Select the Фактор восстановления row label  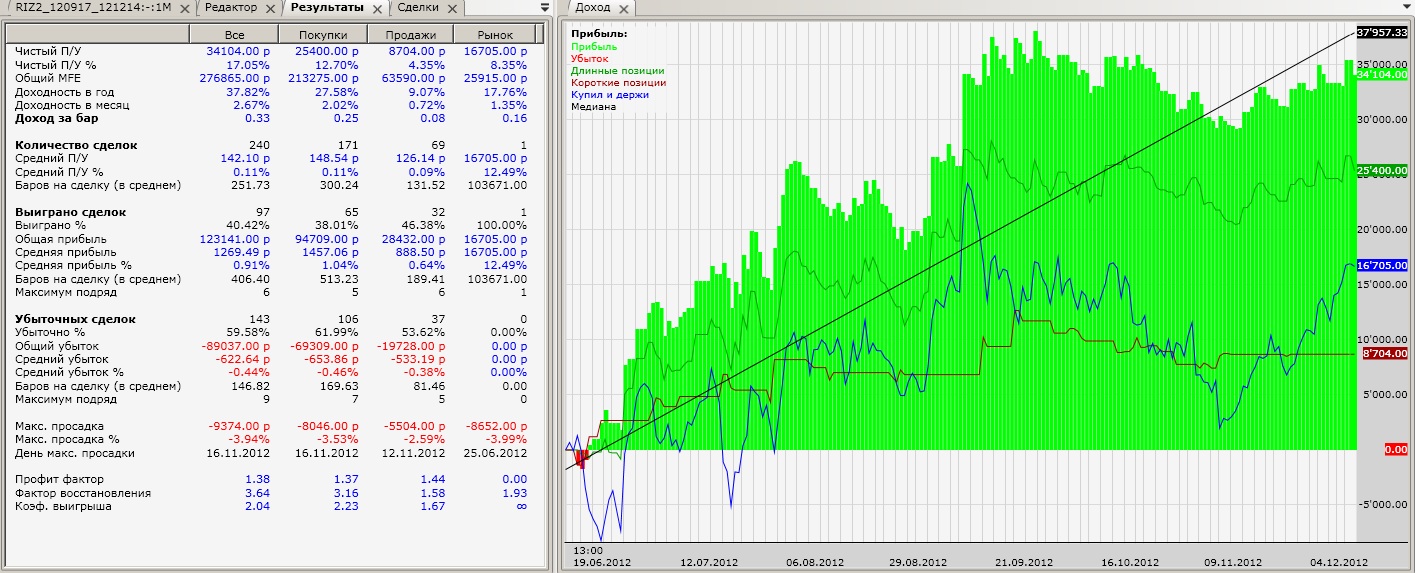[83, 493]
